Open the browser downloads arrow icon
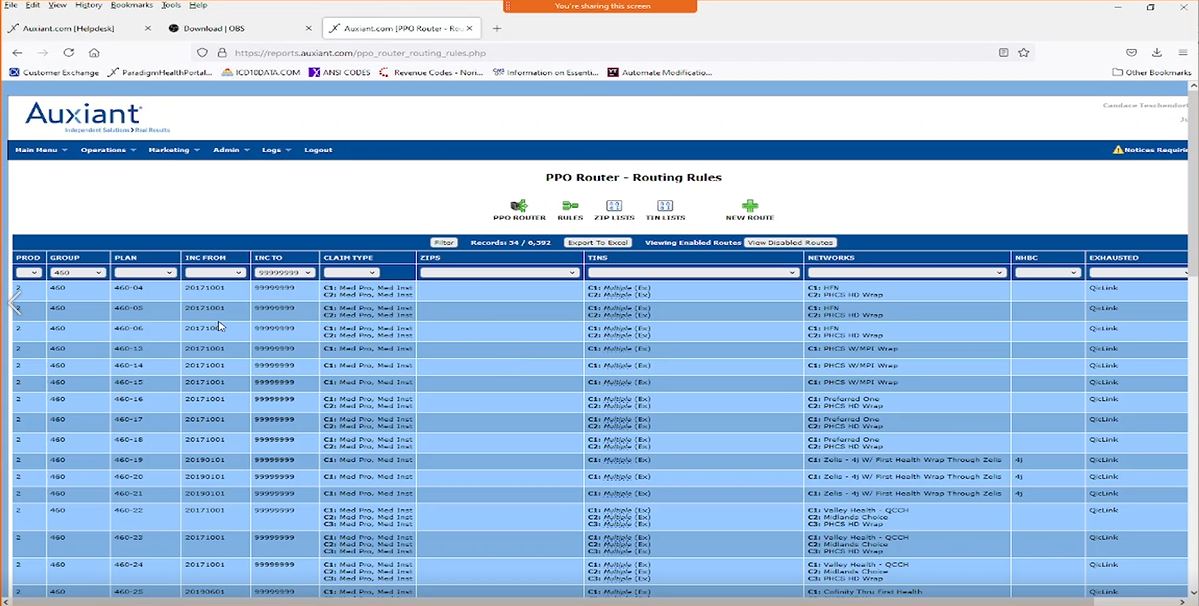Viewport: 1199px width, 606px height. [1157, 52]
